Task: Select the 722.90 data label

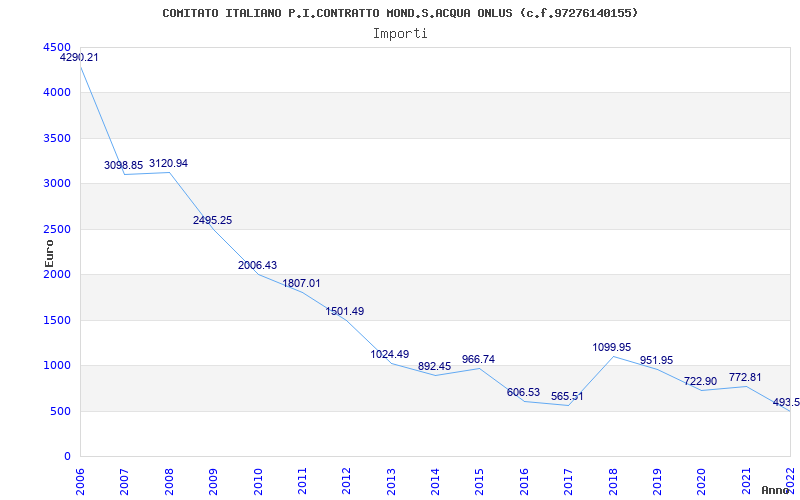Action: coord(701,382)
